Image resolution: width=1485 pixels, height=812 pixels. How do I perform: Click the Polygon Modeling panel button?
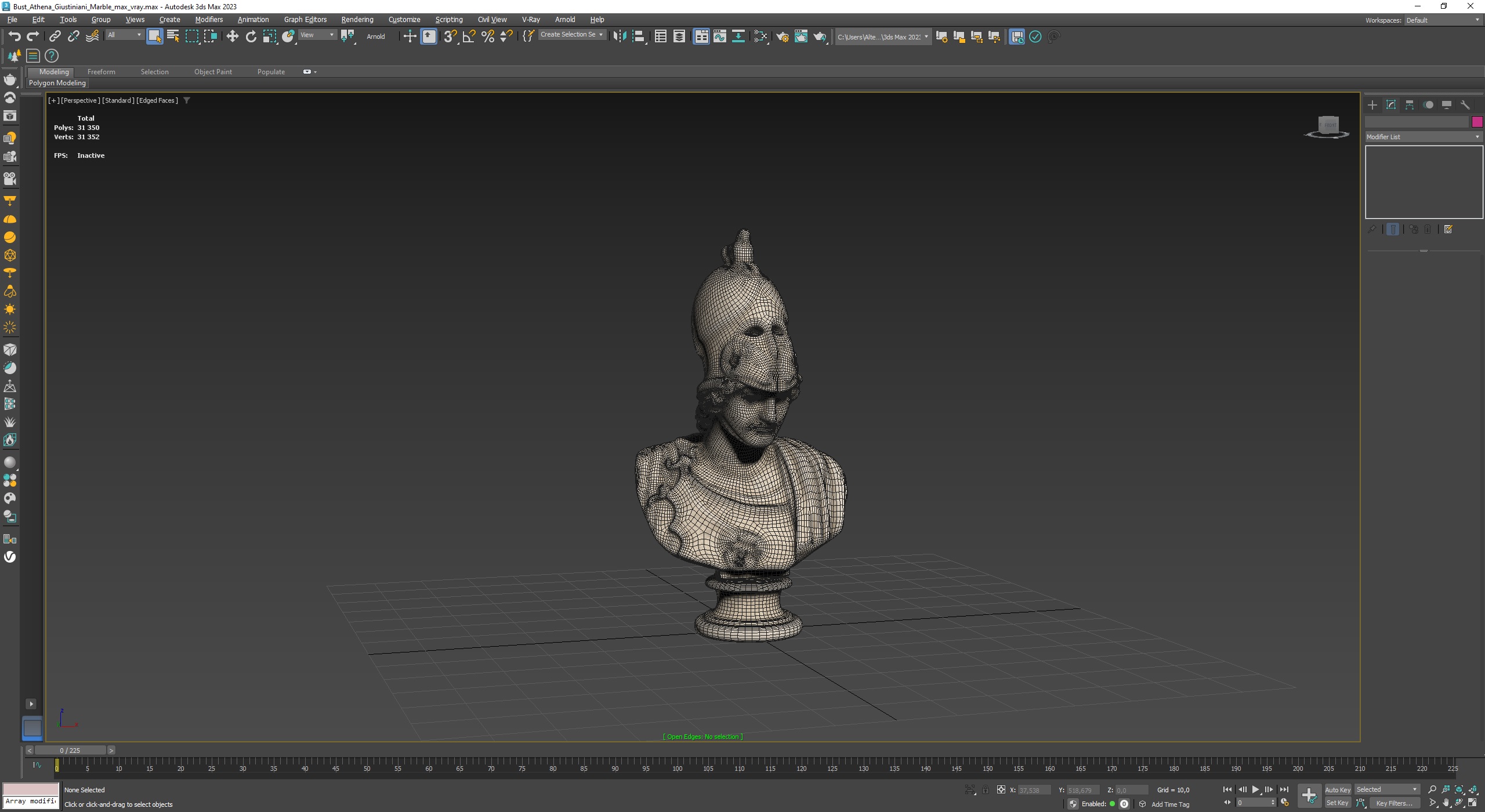coord(57,83)
